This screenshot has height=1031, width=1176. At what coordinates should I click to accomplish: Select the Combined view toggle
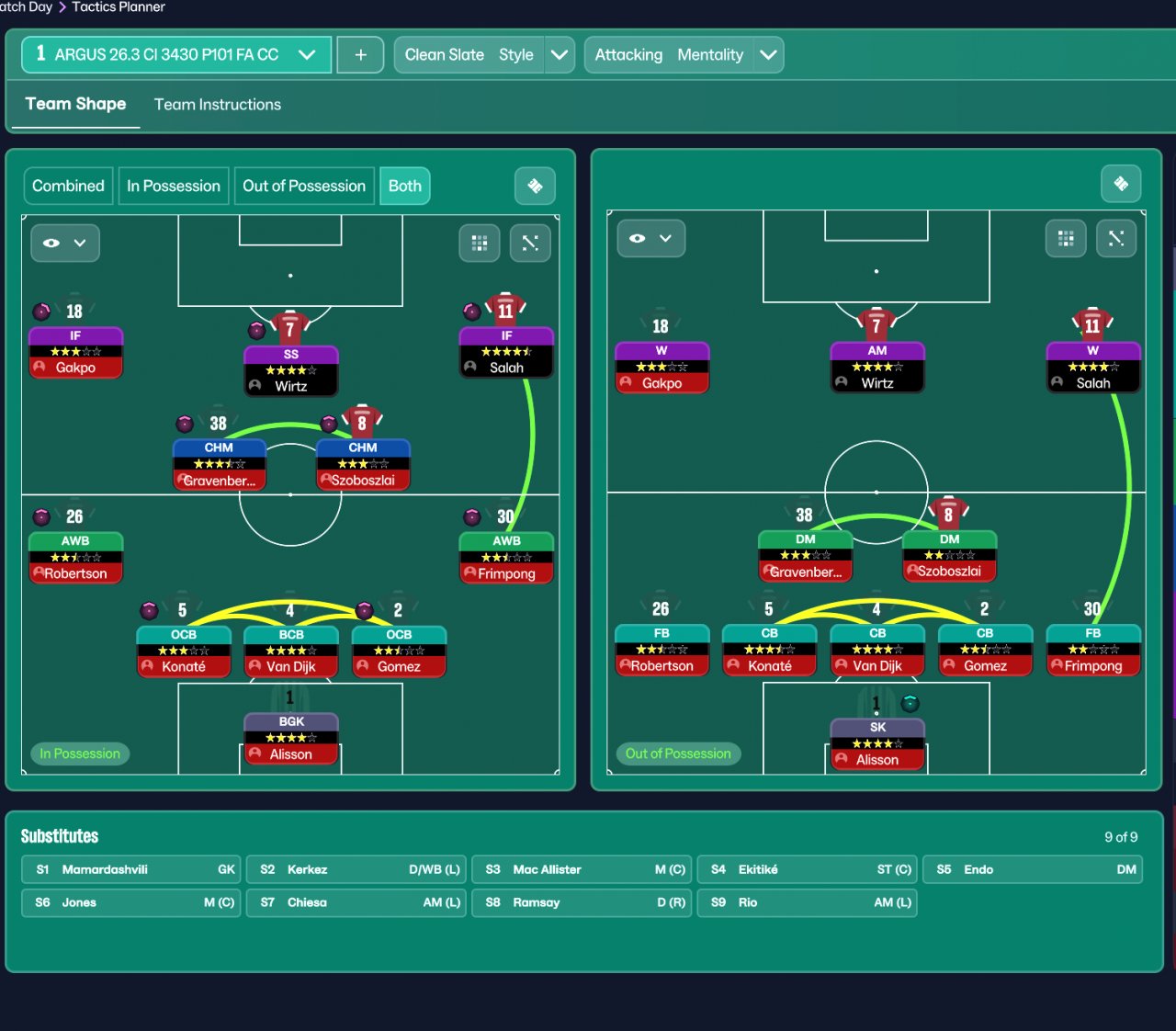click(68, 187)
